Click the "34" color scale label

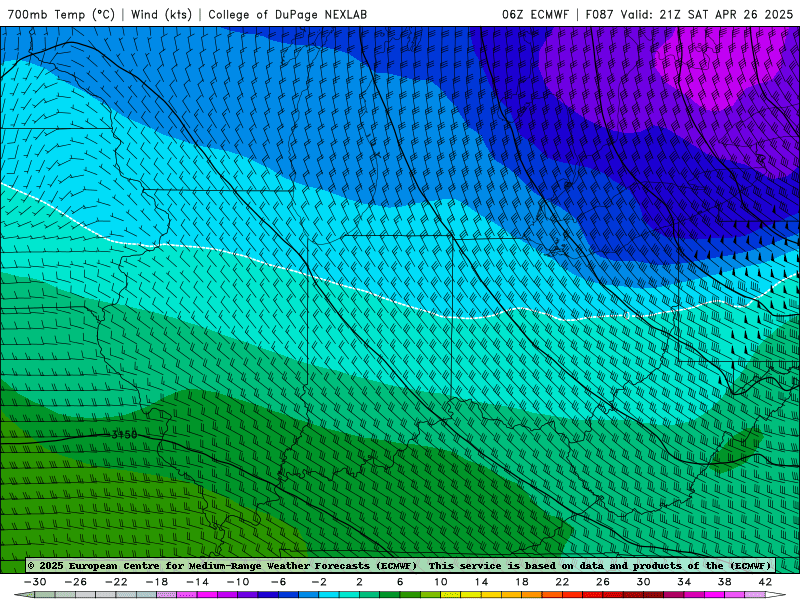pos(684,582)
